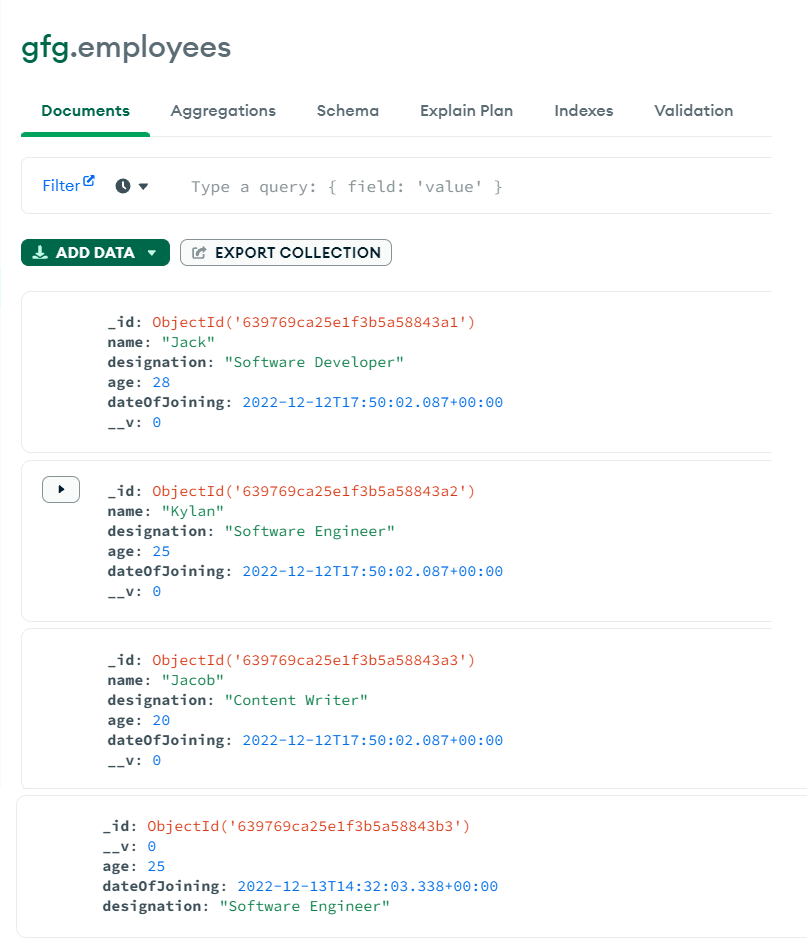Screen dimensions: 808x938
Task: Click the gfg database name in the title
Action: 44,48
